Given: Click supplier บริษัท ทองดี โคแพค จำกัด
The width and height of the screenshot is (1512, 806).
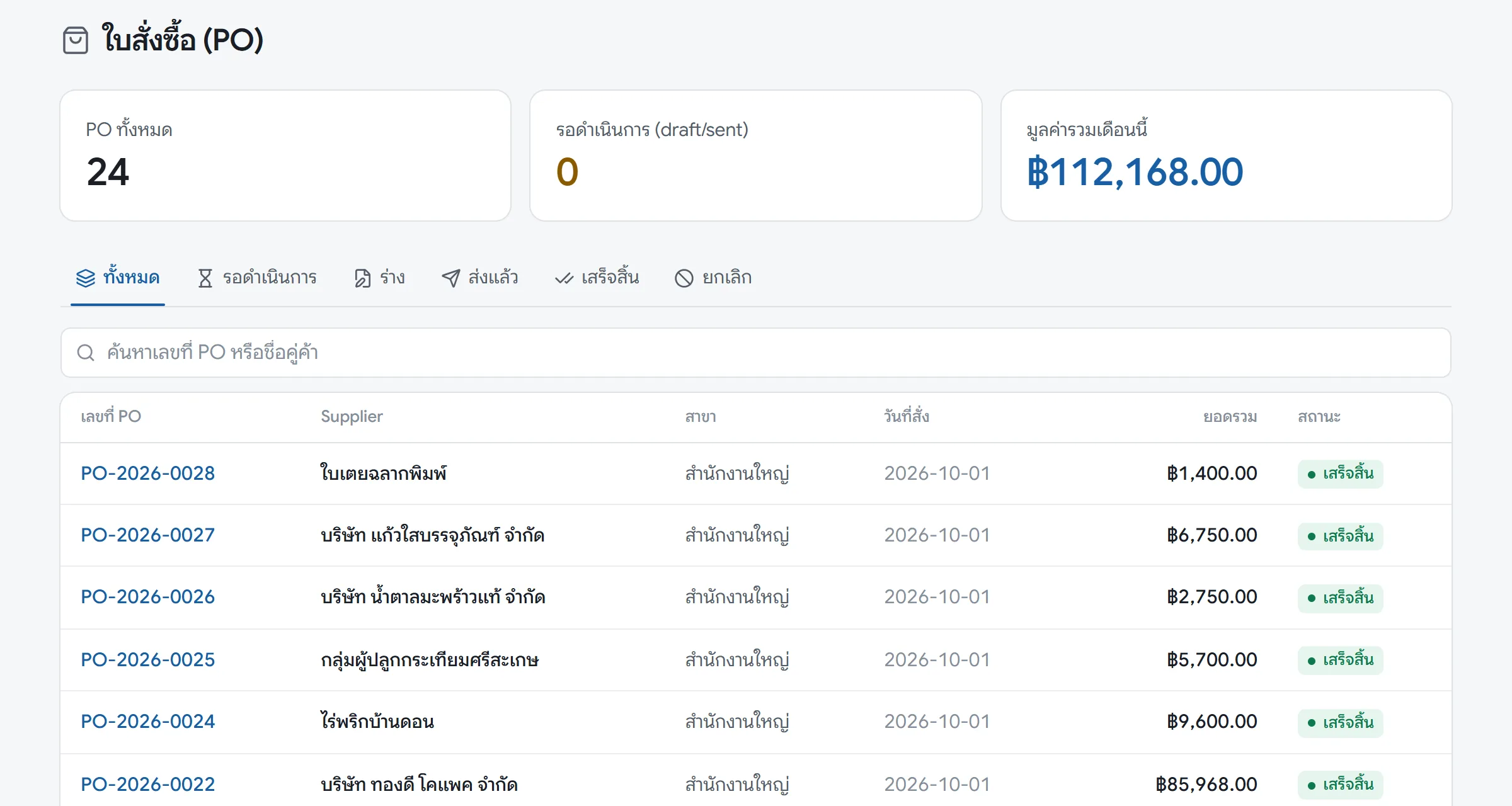Looking at the screenshot, I should click(x=420, y=785).
